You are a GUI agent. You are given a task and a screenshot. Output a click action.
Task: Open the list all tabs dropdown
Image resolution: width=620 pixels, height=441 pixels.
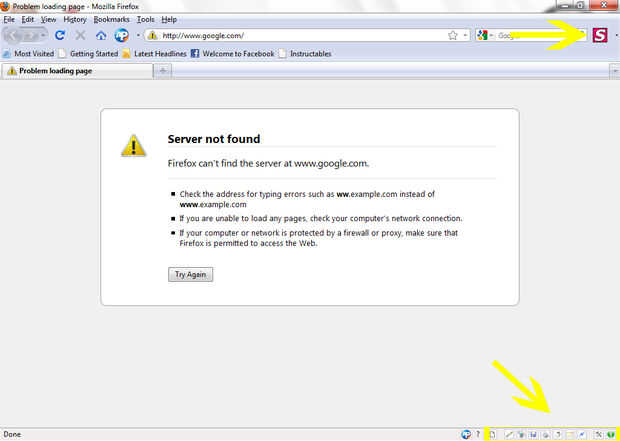coord(615,71)
